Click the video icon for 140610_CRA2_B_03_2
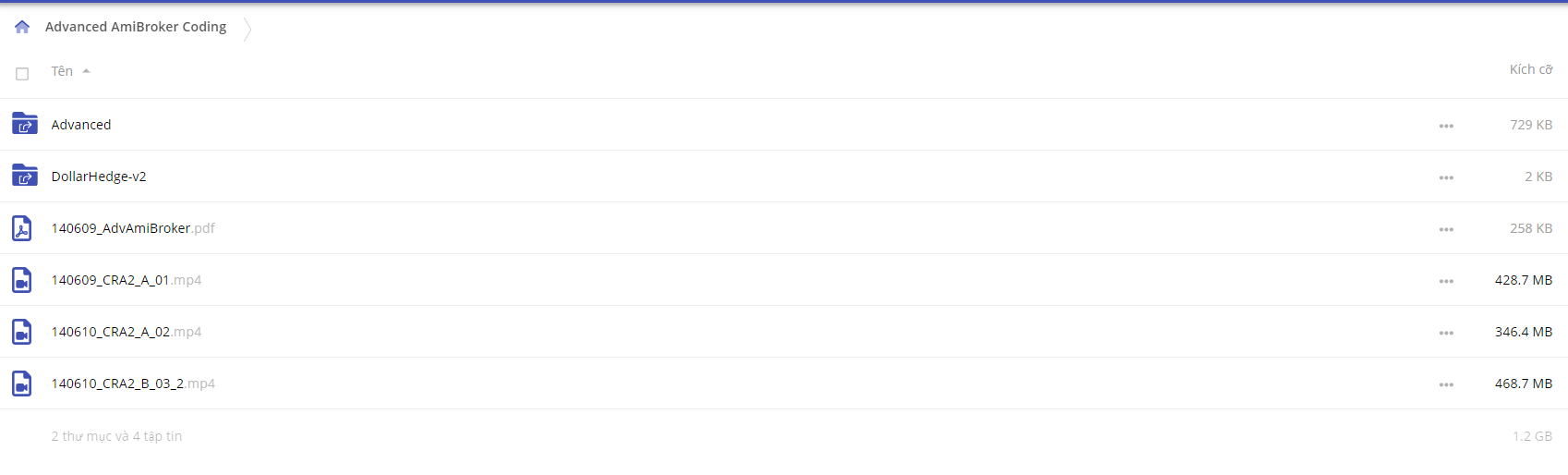This screenshot has width=1568, height=475. click(x=22, y=384)
